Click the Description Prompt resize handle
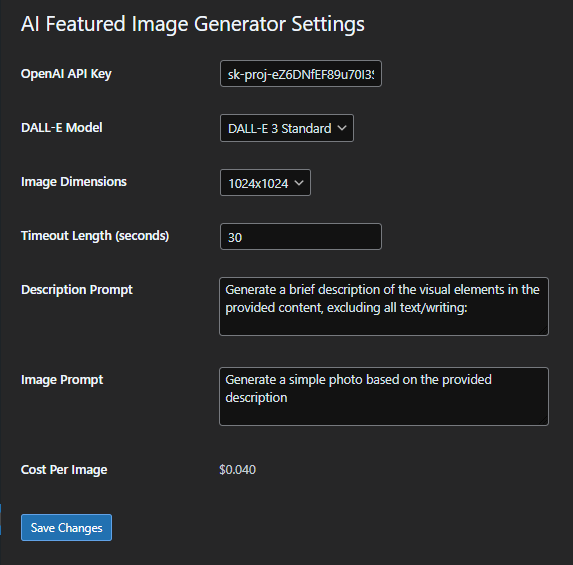The height and width of the screenshot is (565, 573). [544, 331]
